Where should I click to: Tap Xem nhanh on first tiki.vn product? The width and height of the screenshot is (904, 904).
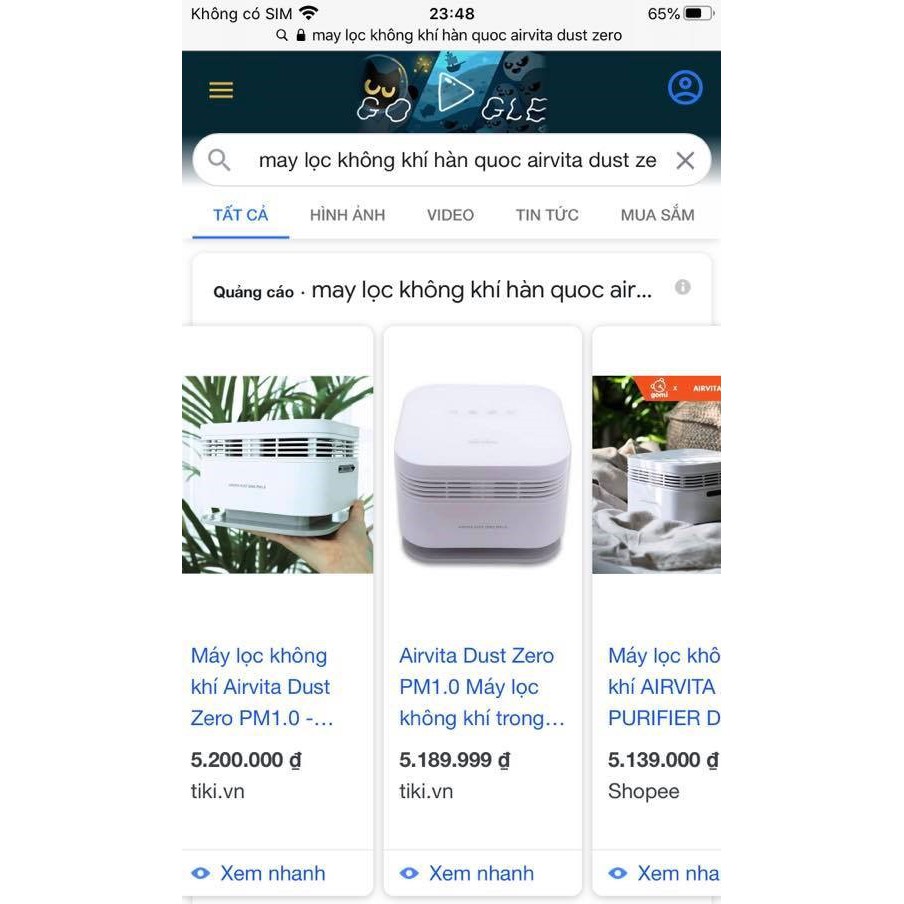click(258, 873)
